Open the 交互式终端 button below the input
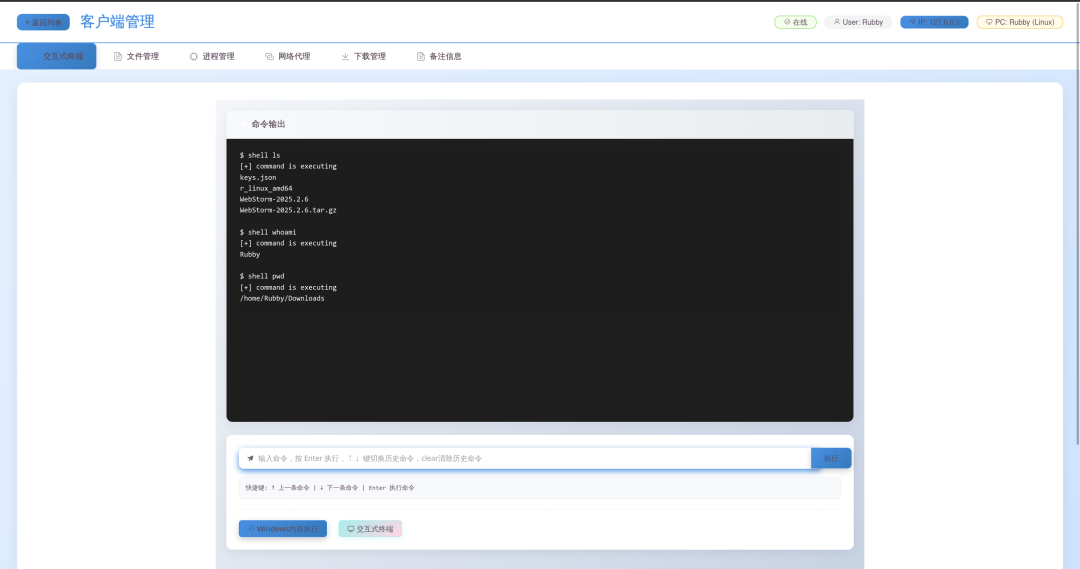This screenshot has height=569, width=1080. [370, 529]
